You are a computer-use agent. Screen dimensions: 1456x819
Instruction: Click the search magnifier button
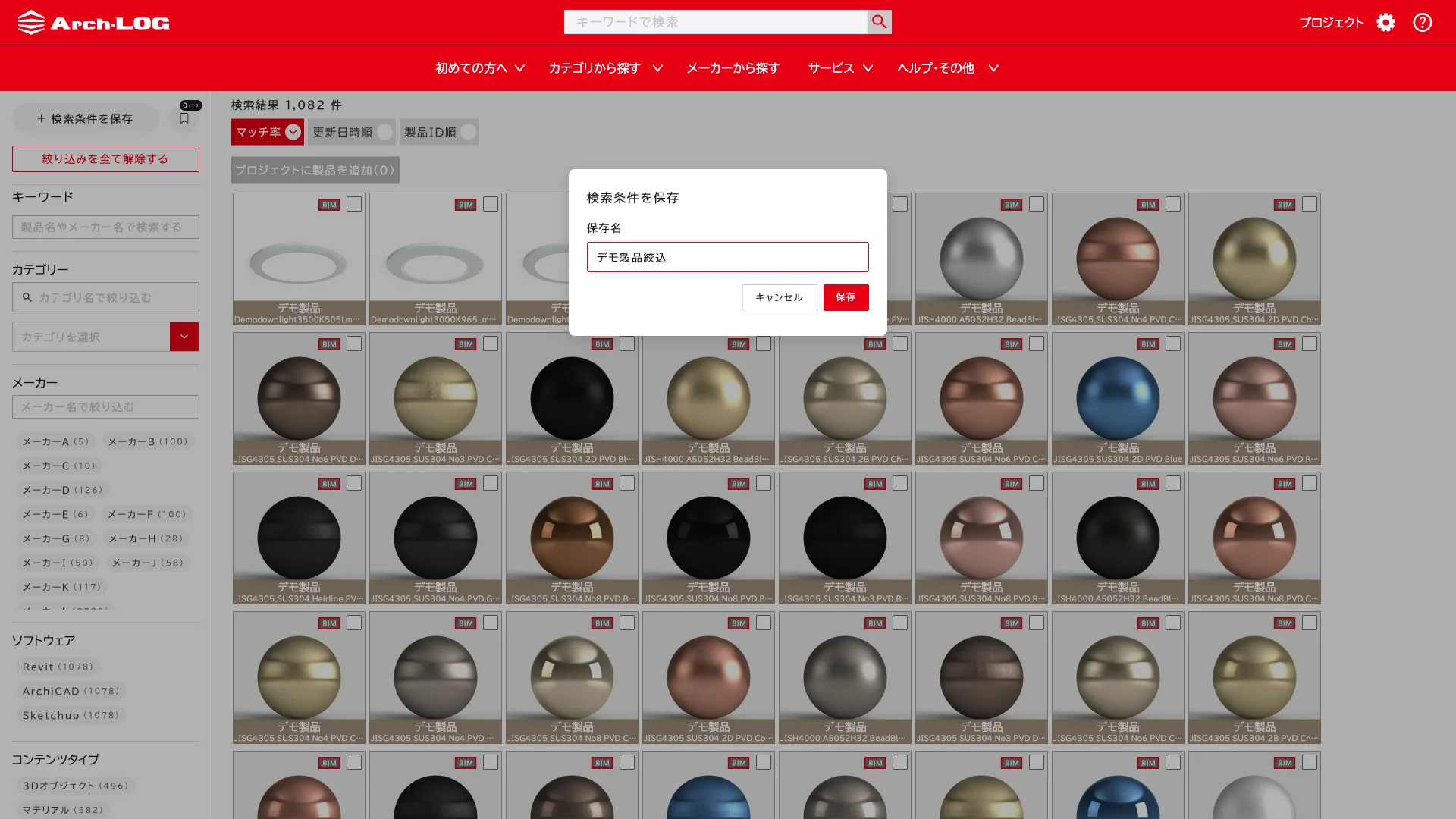coord(879,22)
